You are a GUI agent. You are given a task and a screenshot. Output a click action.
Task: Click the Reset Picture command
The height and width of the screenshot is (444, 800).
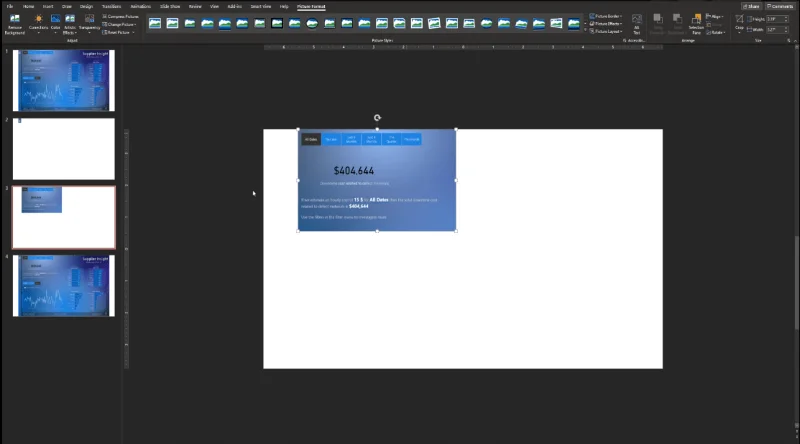[116, 32]
